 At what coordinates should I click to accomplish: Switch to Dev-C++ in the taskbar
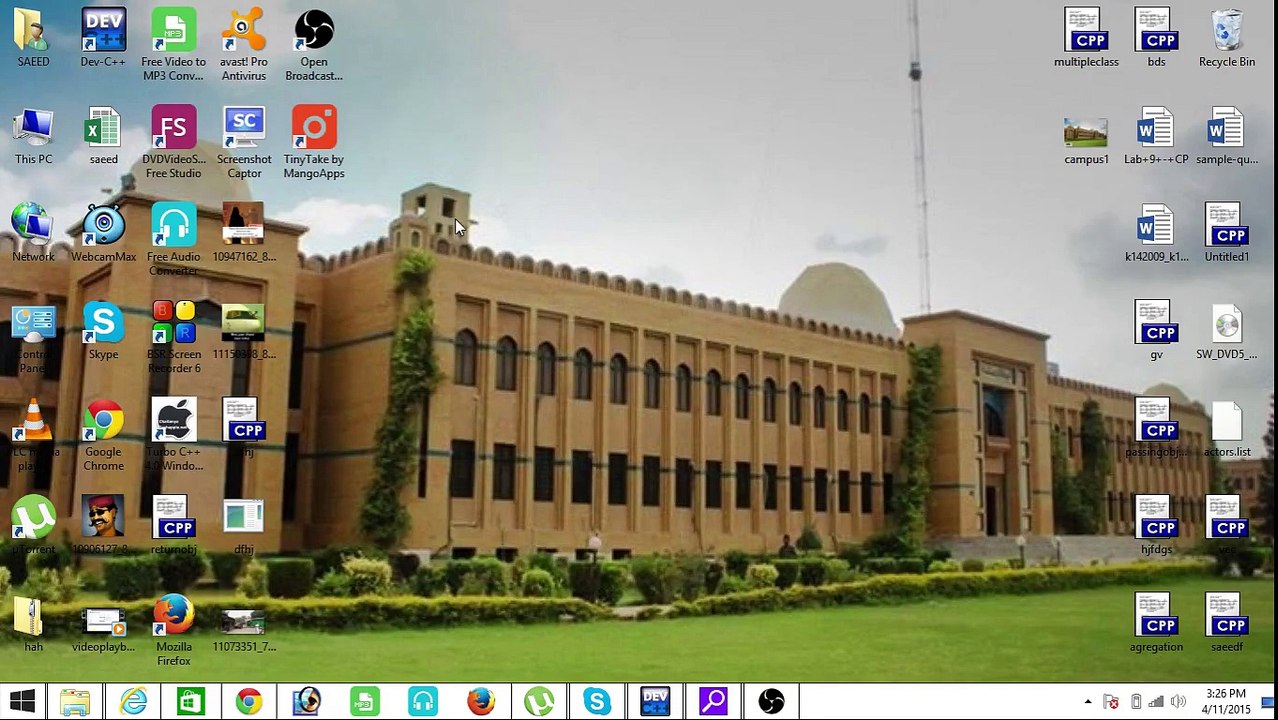click(655, 701)
